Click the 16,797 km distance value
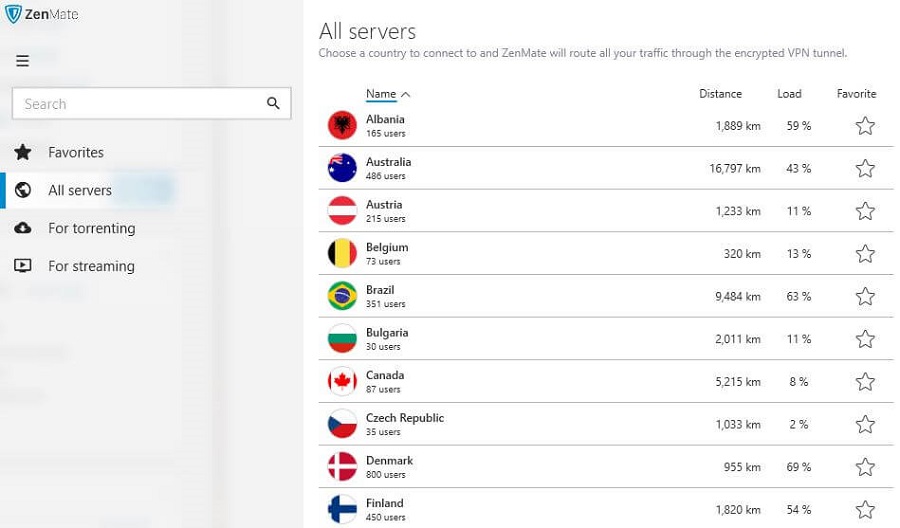This screenshot has width=900, height=528. [735, 168]
